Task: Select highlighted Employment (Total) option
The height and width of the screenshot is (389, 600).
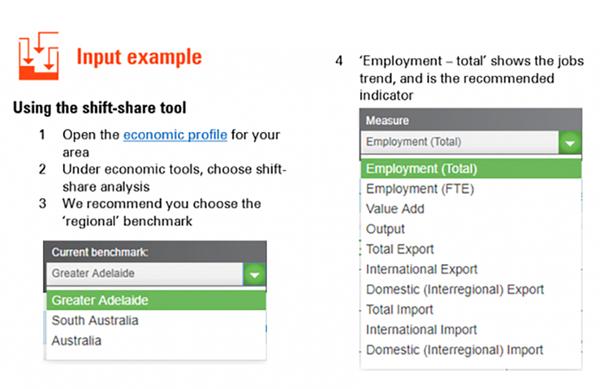Action: pyautogui.click(x=471, y=169)
